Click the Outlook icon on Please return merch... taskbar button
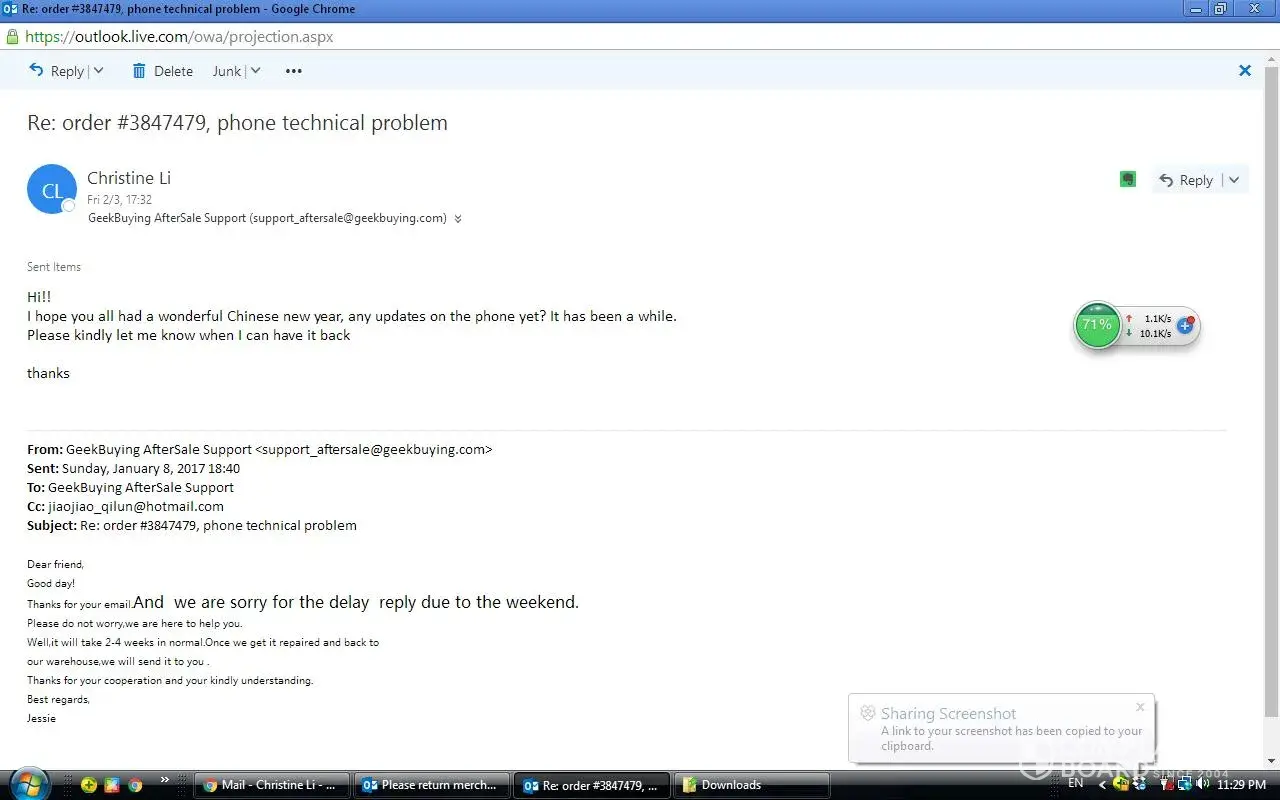The width and height of the screenshot is (1280, 800). pyautogui.click(x=369, y=785)
